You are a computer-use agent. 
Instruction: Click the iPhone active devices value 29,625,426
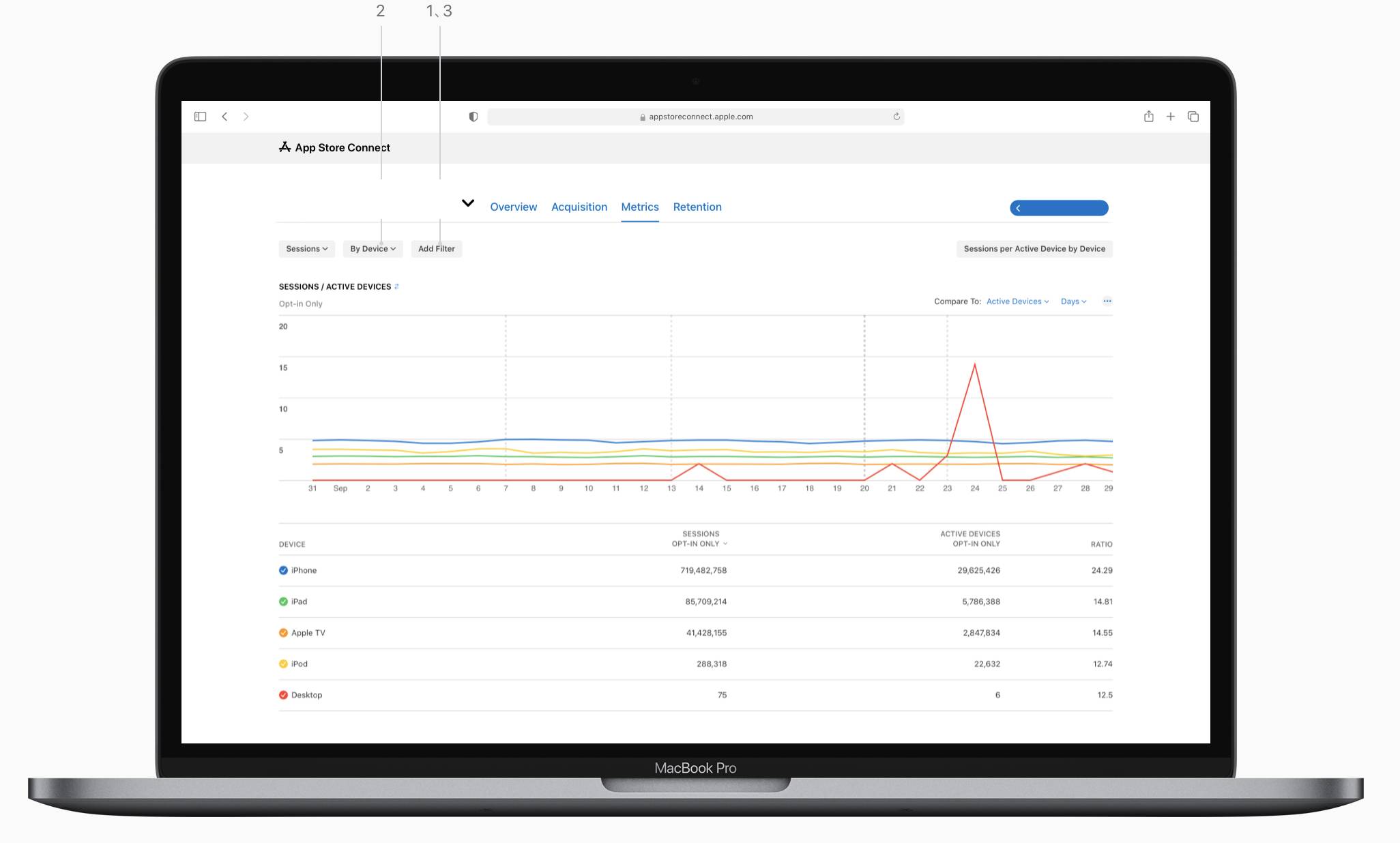pos(978,570)
